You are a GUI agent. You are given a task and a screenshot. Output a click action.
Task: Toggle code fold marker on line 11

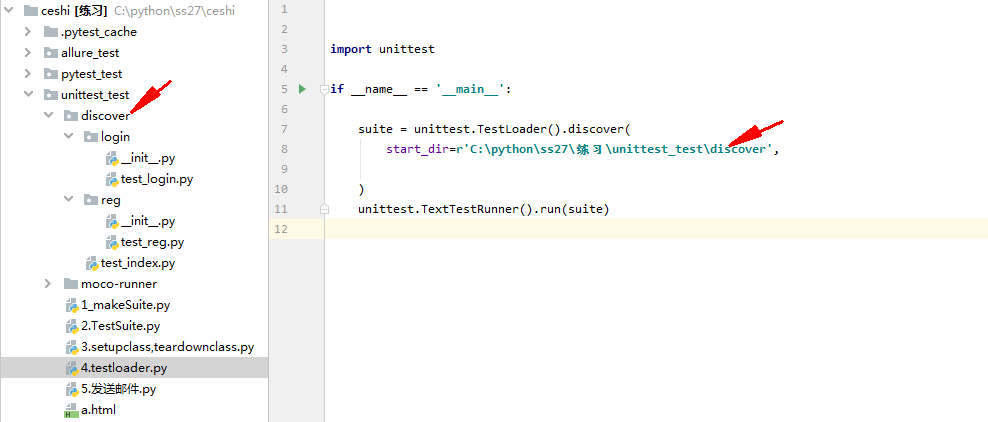323,208
